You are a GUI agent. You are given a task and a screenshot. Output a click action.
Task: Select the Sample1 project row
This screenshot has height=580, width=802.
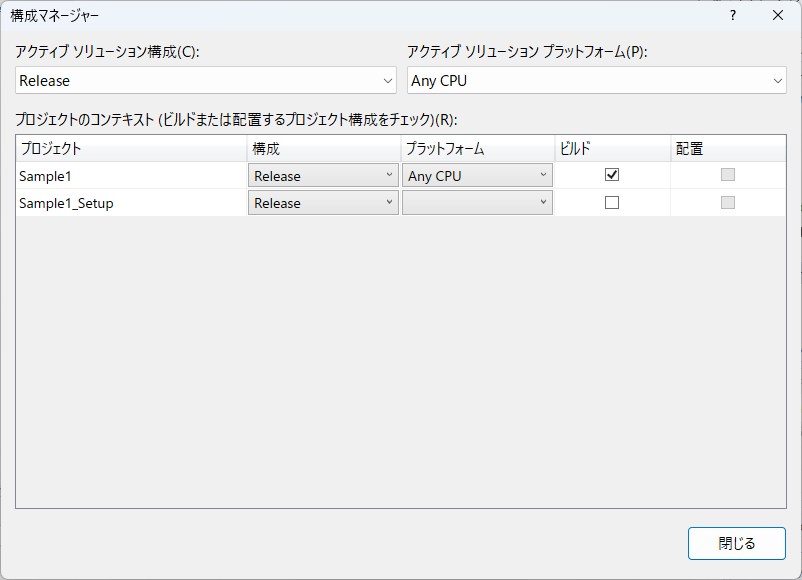[x=131, y=176]
